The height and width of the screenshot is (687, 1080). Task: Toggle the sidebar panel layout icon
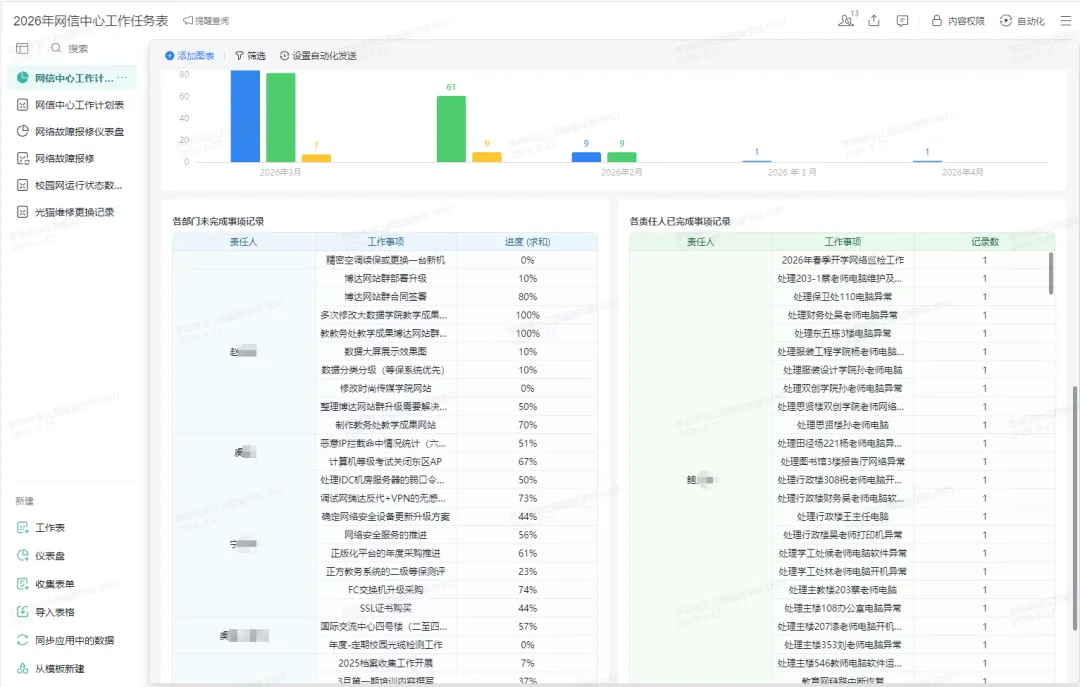22,48
